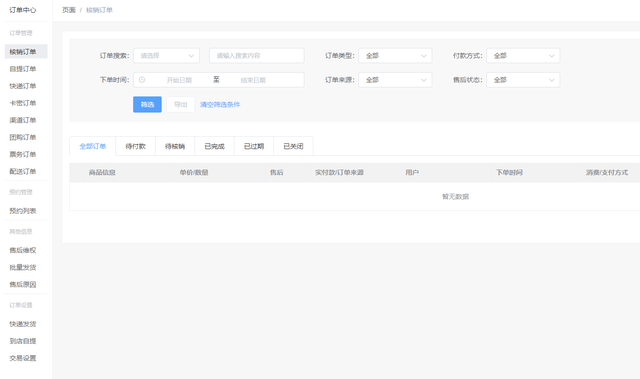Click the 页面 breadcrumb link
This screenshot has width=640, height=379.
pos(69,10)
